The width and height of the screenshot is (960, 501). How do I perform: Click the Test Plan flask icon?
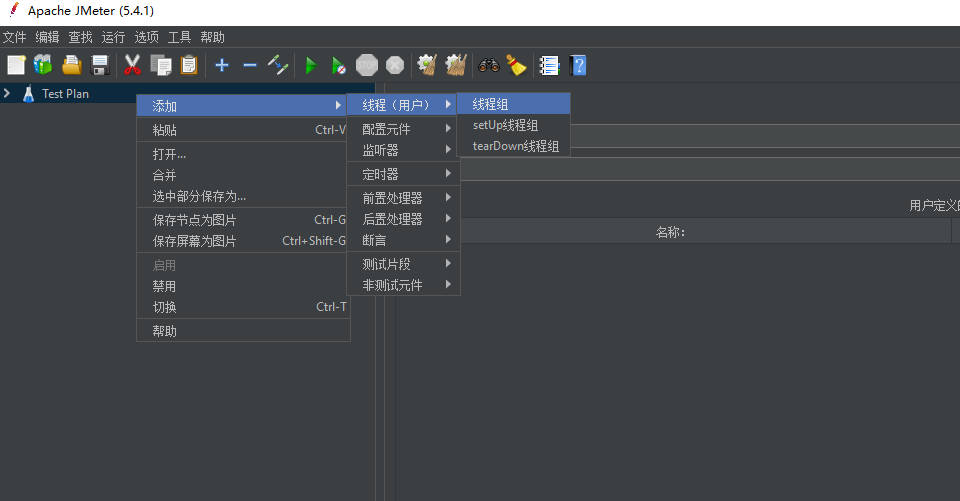click(x=28, y=94)
